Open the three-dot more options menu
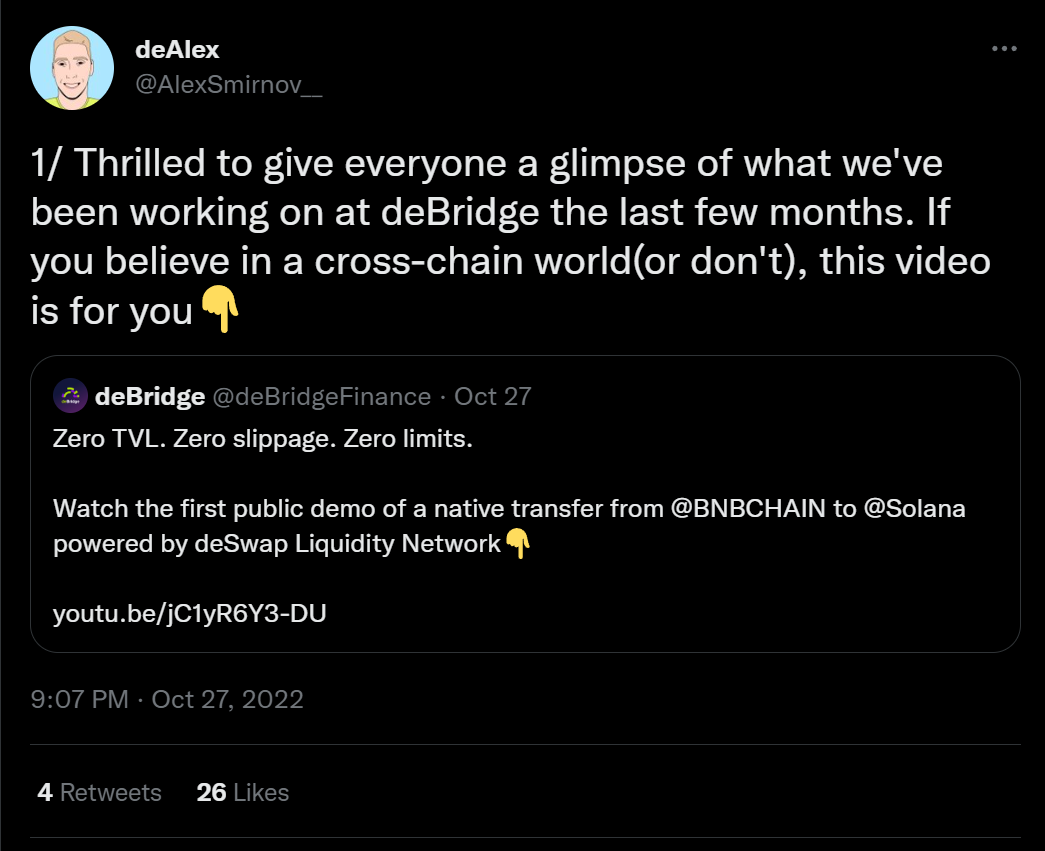The height and width of the screenshot is (851, 1045). (1002, 49)
